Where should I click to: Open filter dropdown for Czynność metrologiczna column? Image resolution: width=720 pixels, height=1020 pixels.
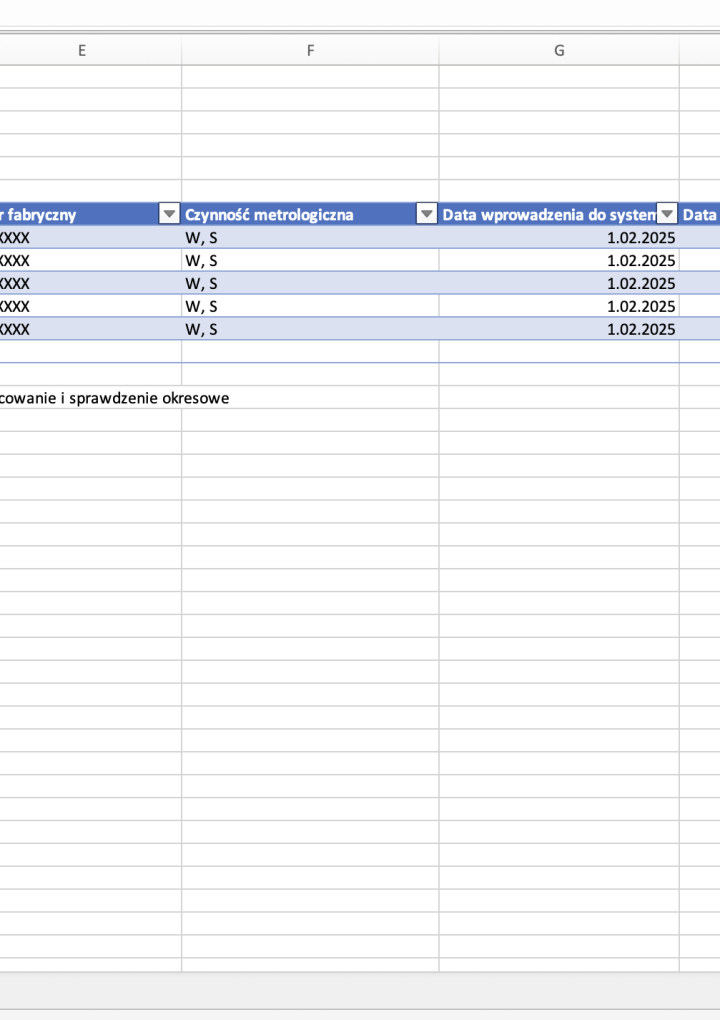(x=427, y=214)
